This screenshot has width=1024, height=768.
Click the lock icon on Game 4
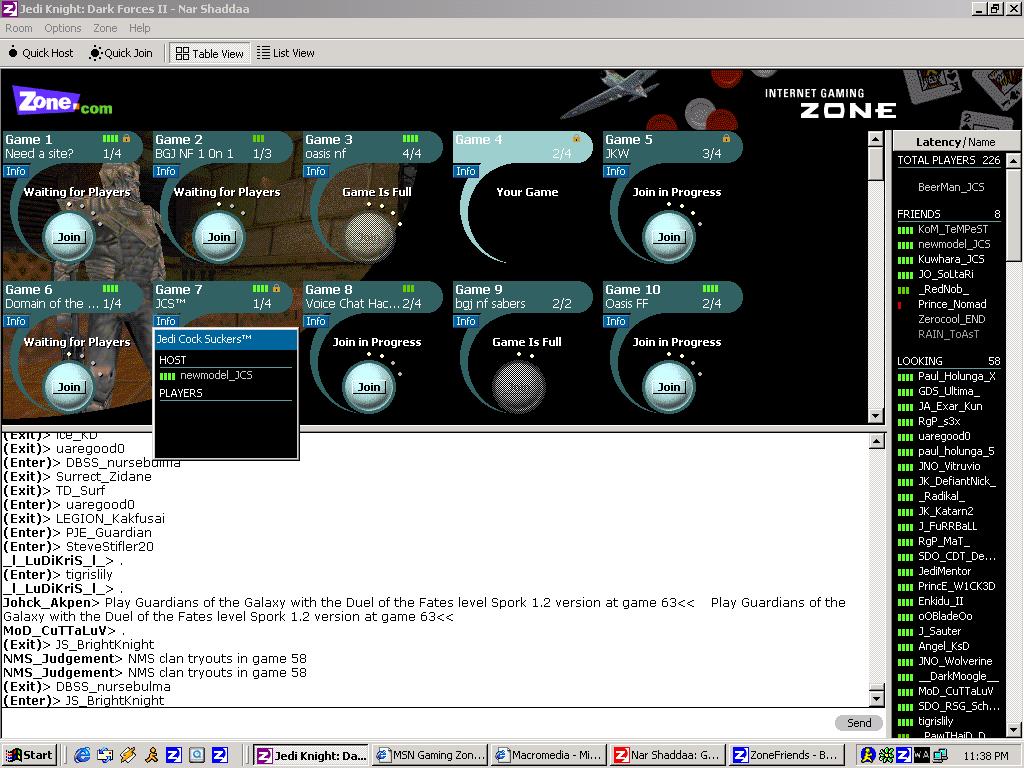point(577,138)
